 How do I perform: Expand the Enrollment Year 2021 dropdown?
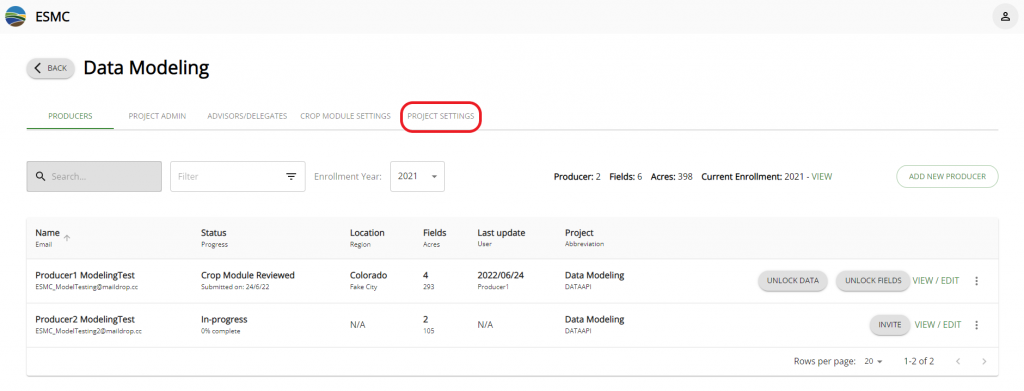417,176
